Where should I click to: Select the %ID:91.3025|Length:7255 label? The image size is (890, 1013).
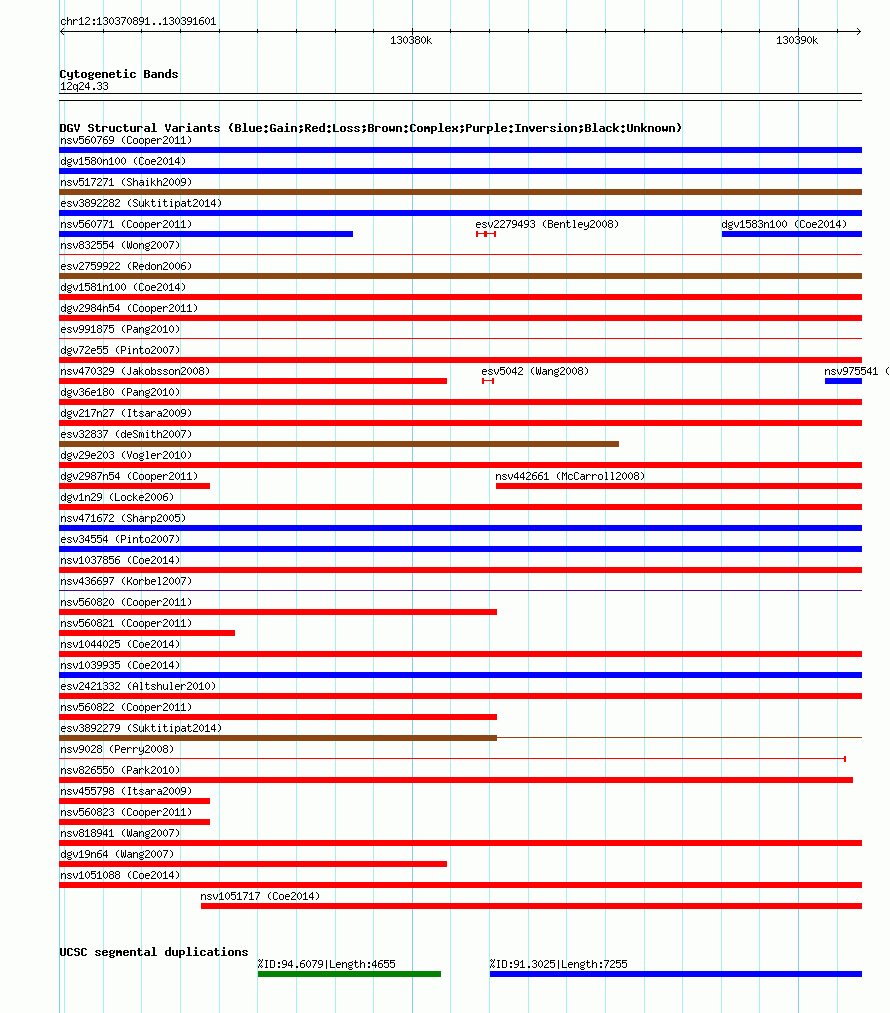(558, 964)
